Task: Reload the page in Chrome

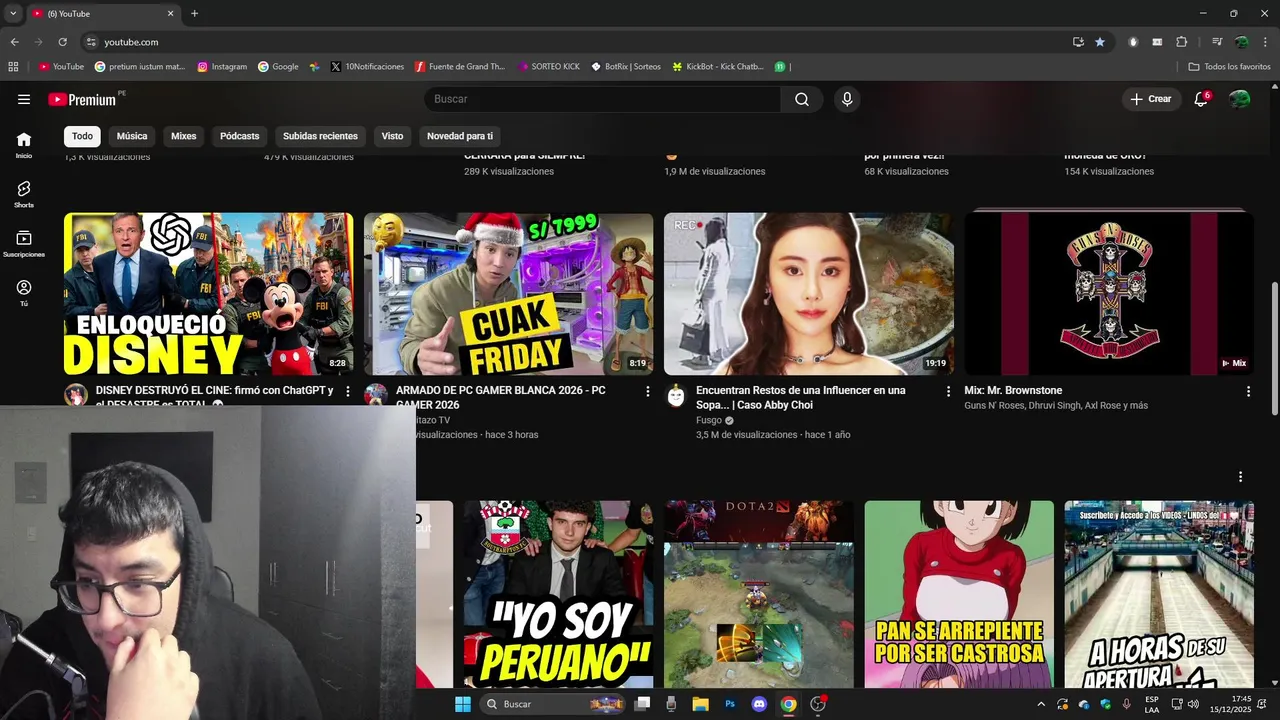Action: tap(62, 42)
